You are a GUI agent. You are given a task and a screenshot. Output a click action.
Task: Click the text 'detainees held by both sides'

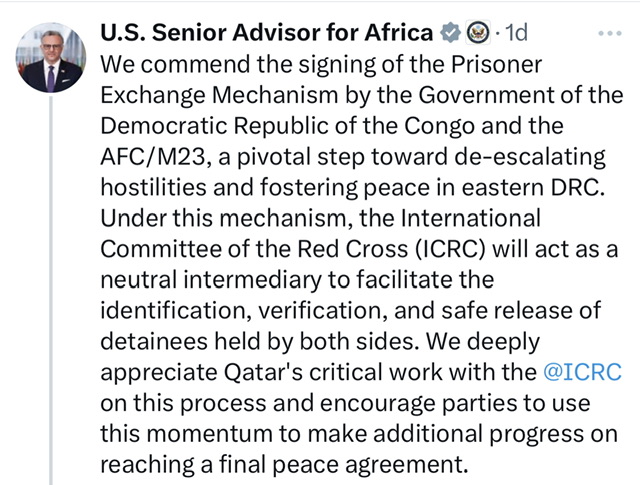click(260, 341)
